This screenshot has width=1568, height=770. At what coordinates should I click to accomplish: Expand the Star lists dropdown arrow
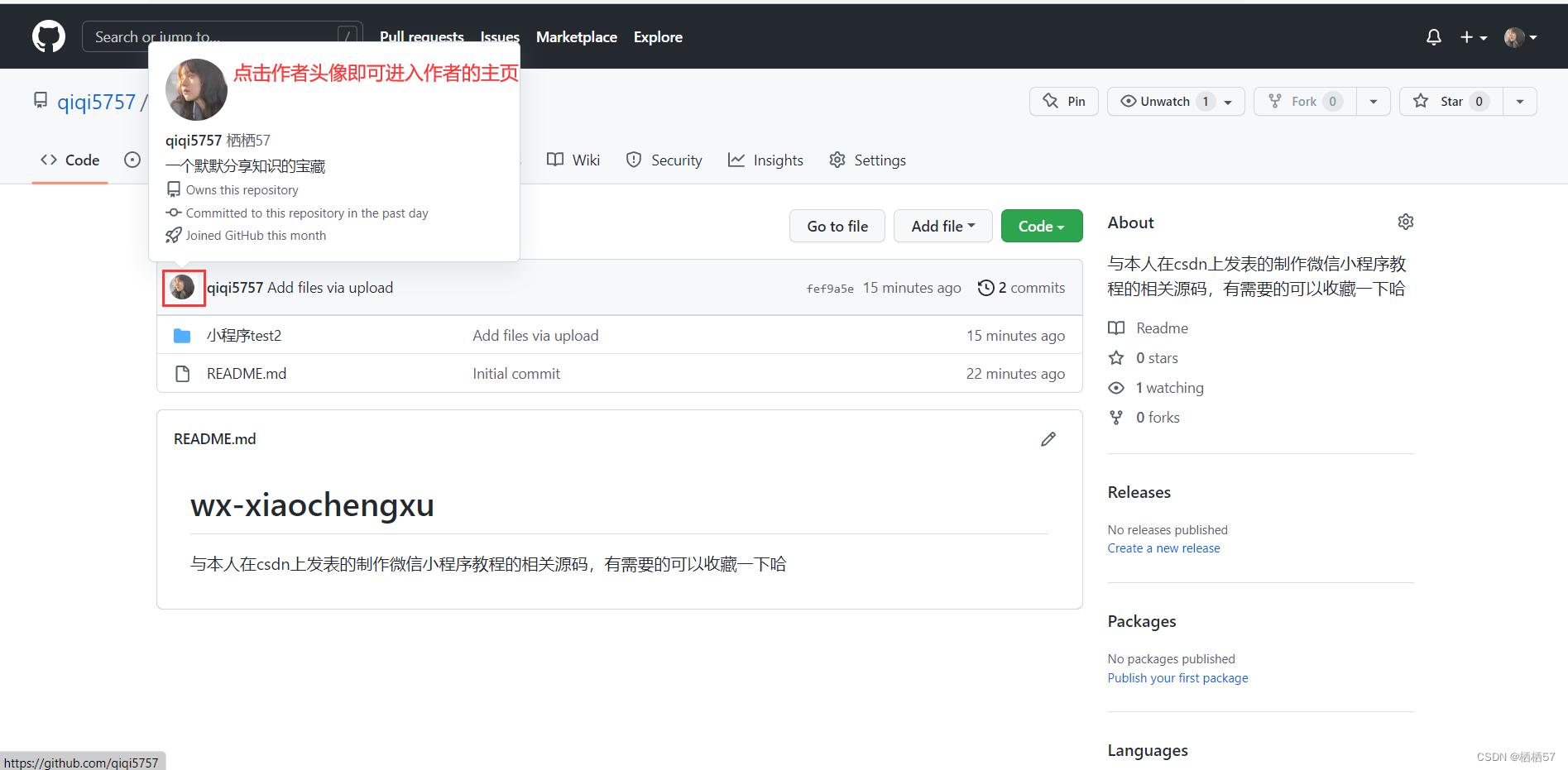[x=1520, y=102]
